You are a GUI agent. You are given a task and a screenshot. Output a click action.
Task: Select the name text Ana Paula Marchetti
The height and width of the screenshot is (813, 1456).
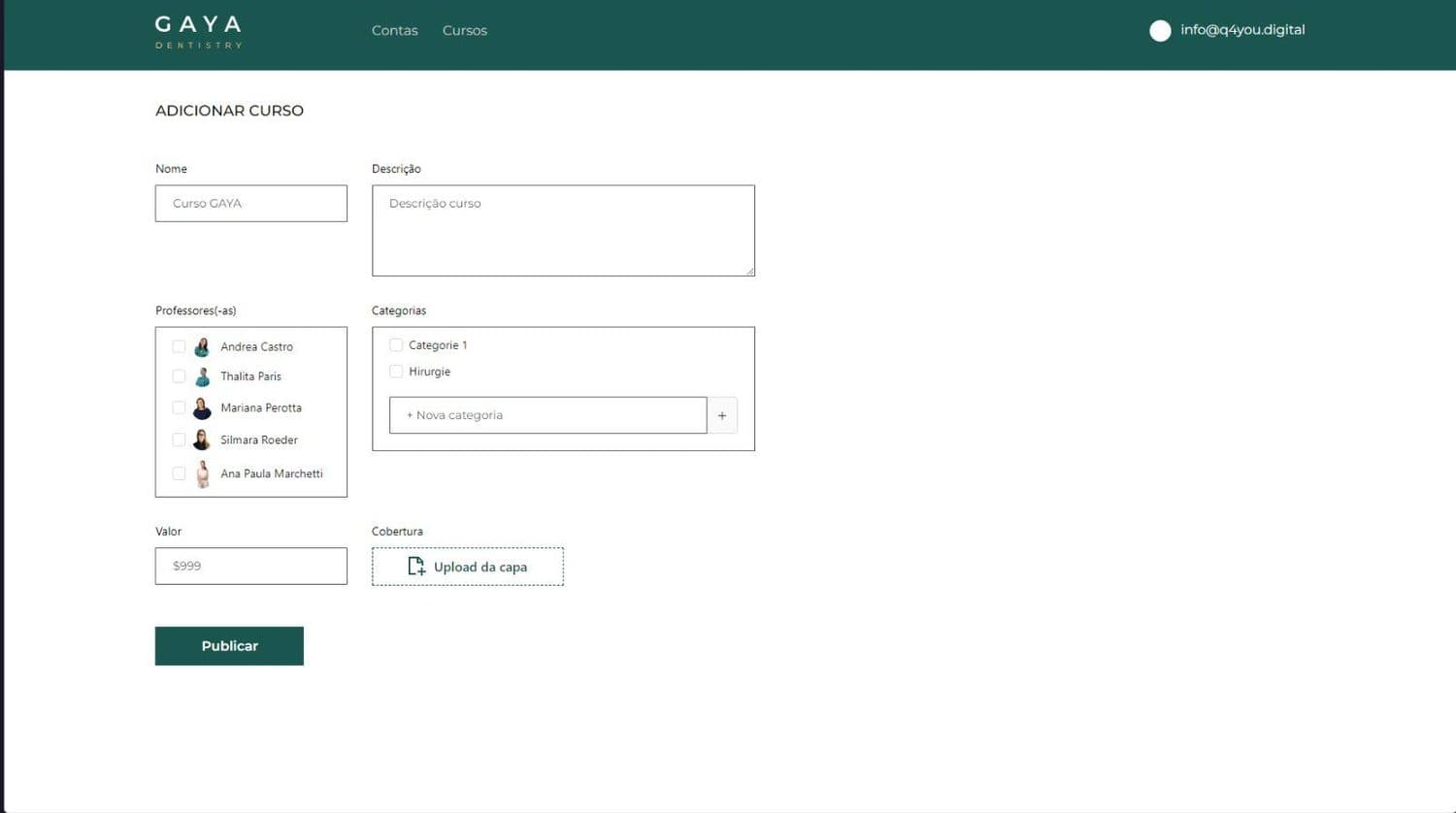coord(272,473)
